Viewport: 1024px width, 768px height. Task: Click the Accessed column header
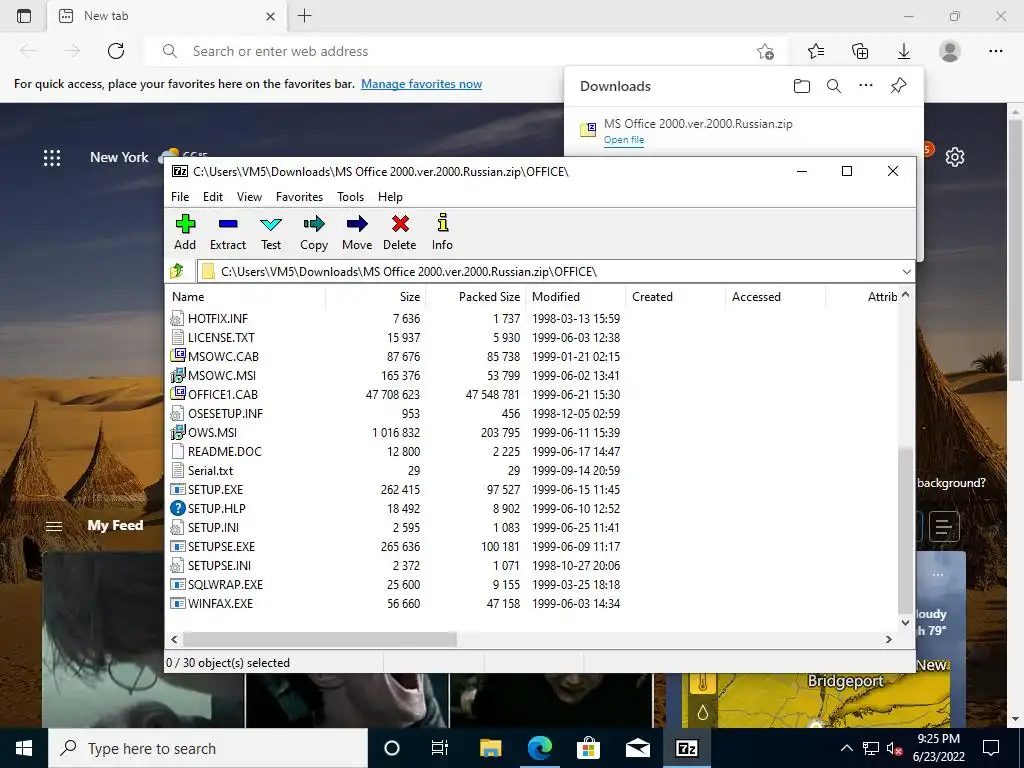point(775,296)
